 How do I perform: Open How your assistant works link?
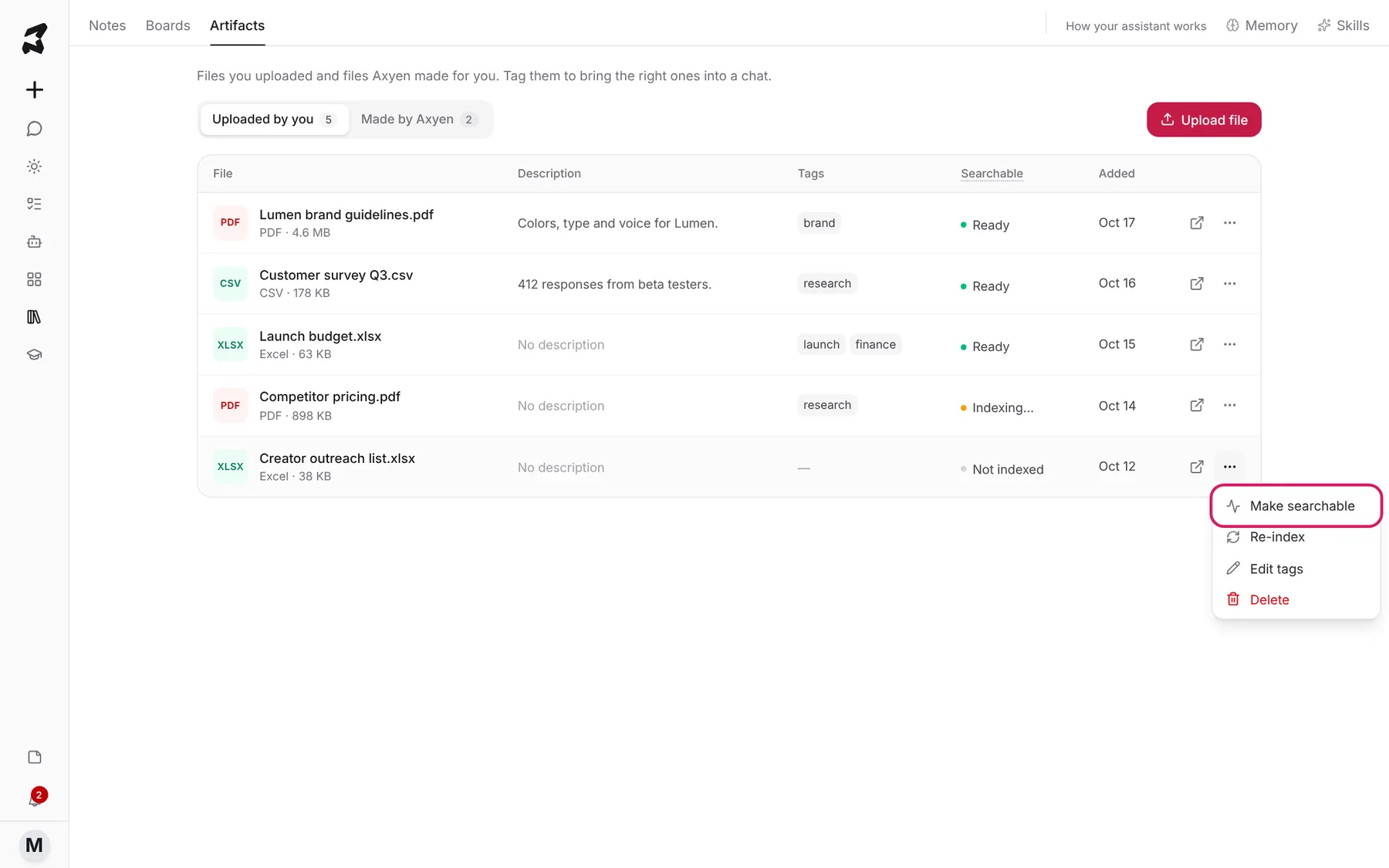[1136, 26]
